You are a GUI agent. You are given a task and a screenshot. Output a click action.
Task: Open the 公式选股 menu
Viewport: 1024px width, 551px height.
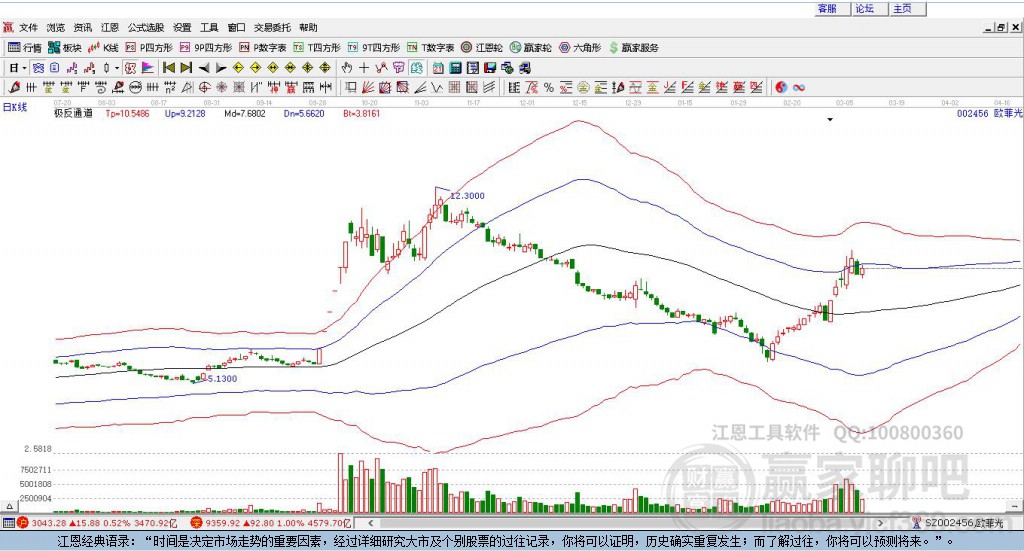146,27
